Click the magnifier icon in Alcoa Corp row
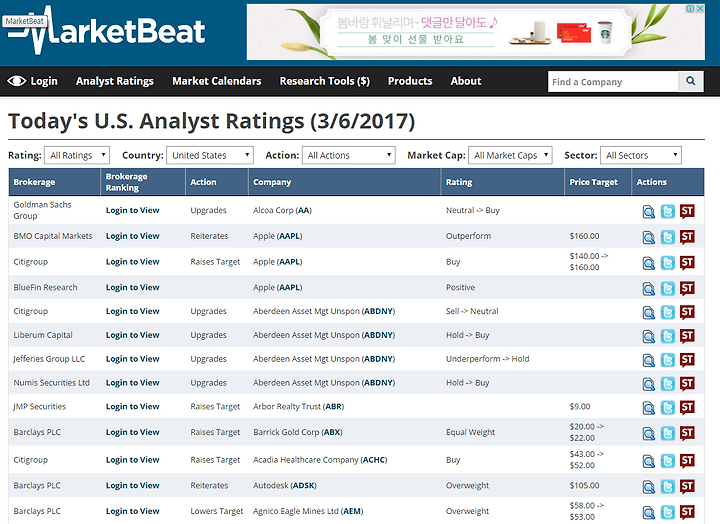The height and width of the screenshot is (524, 720). (649, 211)
